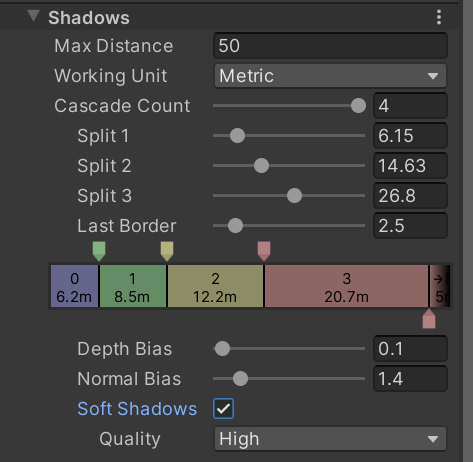Click the Soft Shadows label
This screenshot has height=462, width=473.
point(137,409)
